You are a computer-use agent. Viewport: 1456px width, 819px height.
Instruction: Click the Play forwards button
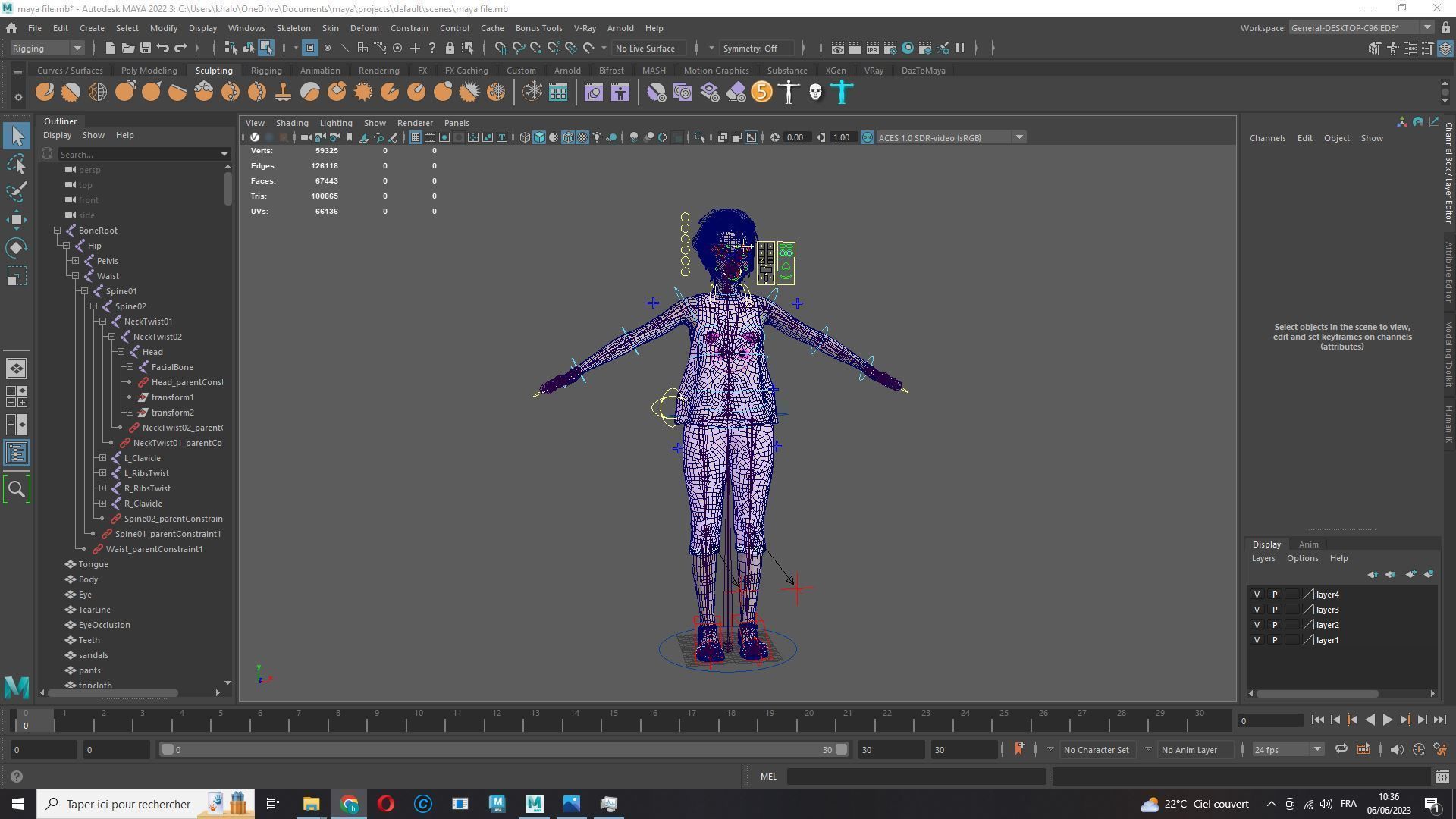point(1387,720)
